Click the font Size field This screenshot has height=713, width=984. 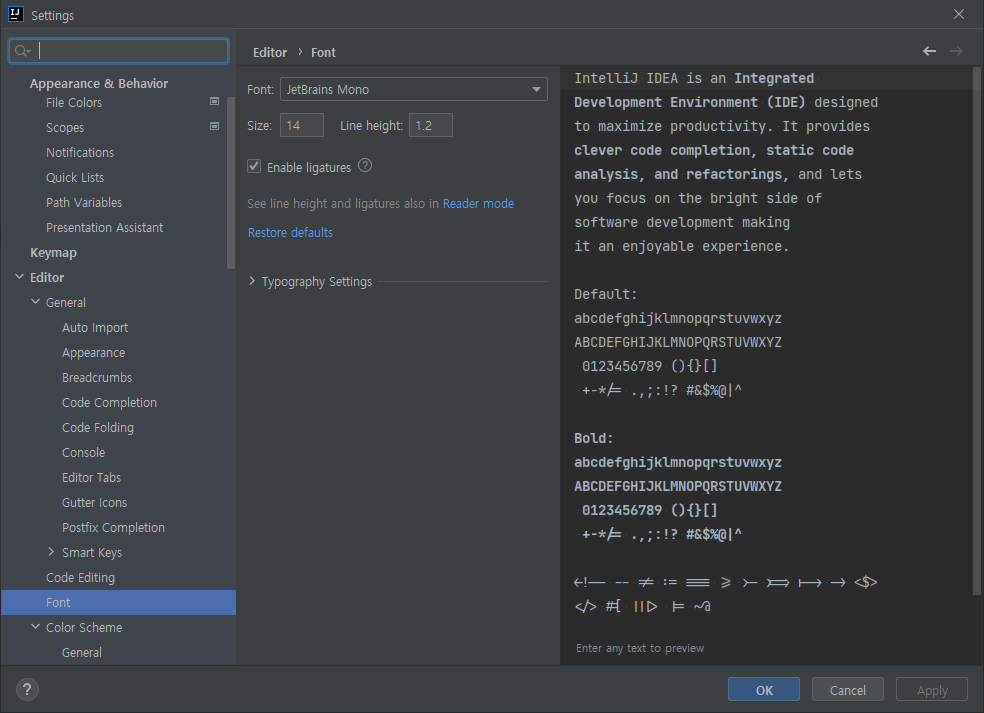point(302,126)
